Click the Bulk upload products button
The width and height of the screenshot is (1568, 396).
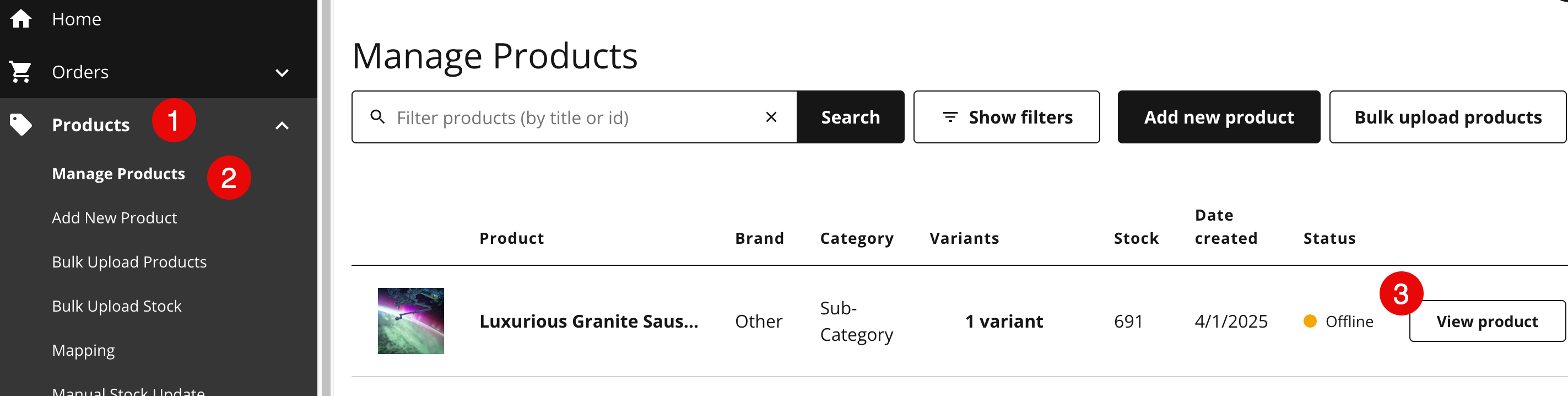(1447, 117)
